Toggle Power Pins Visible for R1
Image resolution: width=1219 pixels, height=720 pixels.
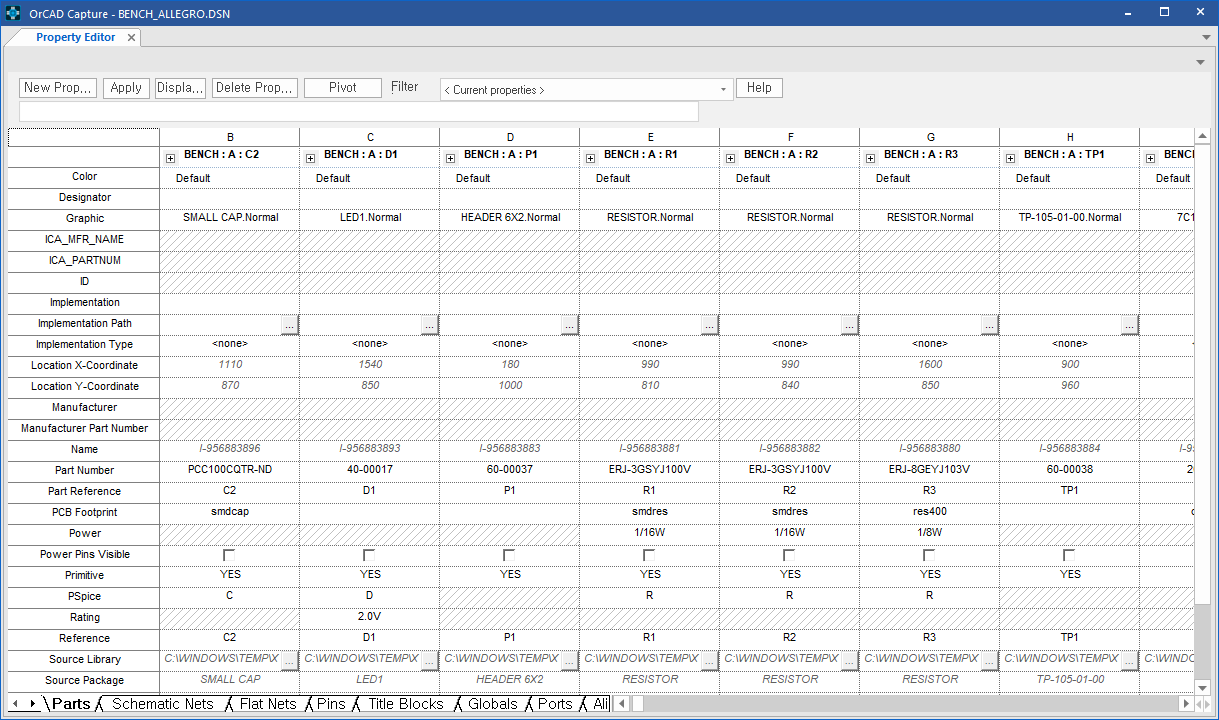click(649, 555)
